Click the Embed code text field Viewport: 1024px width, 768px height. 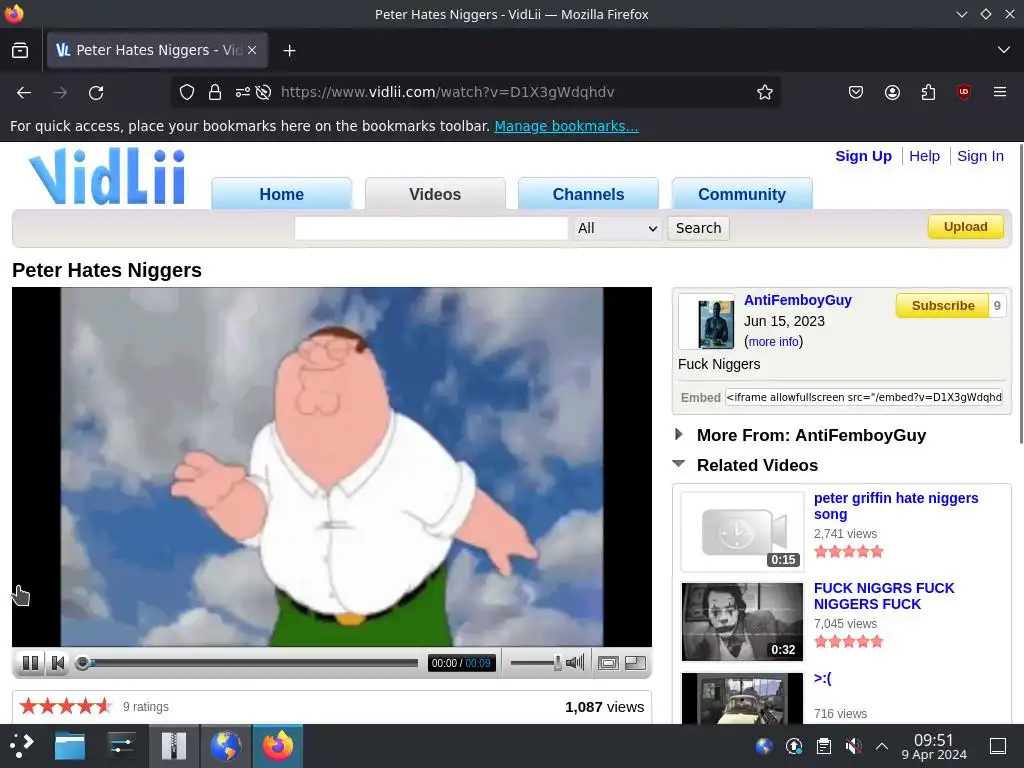863,397
